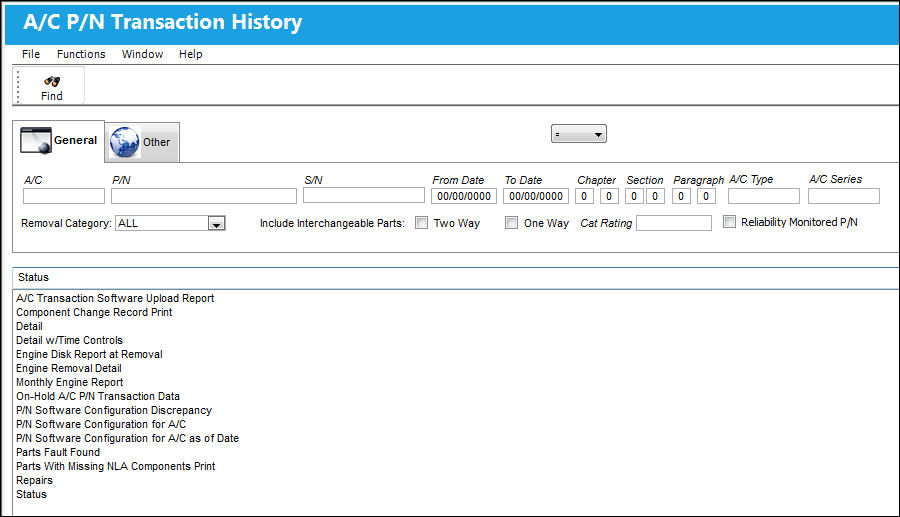
Task: Click the toolbar grip handle dots
Action: [18, 86]
